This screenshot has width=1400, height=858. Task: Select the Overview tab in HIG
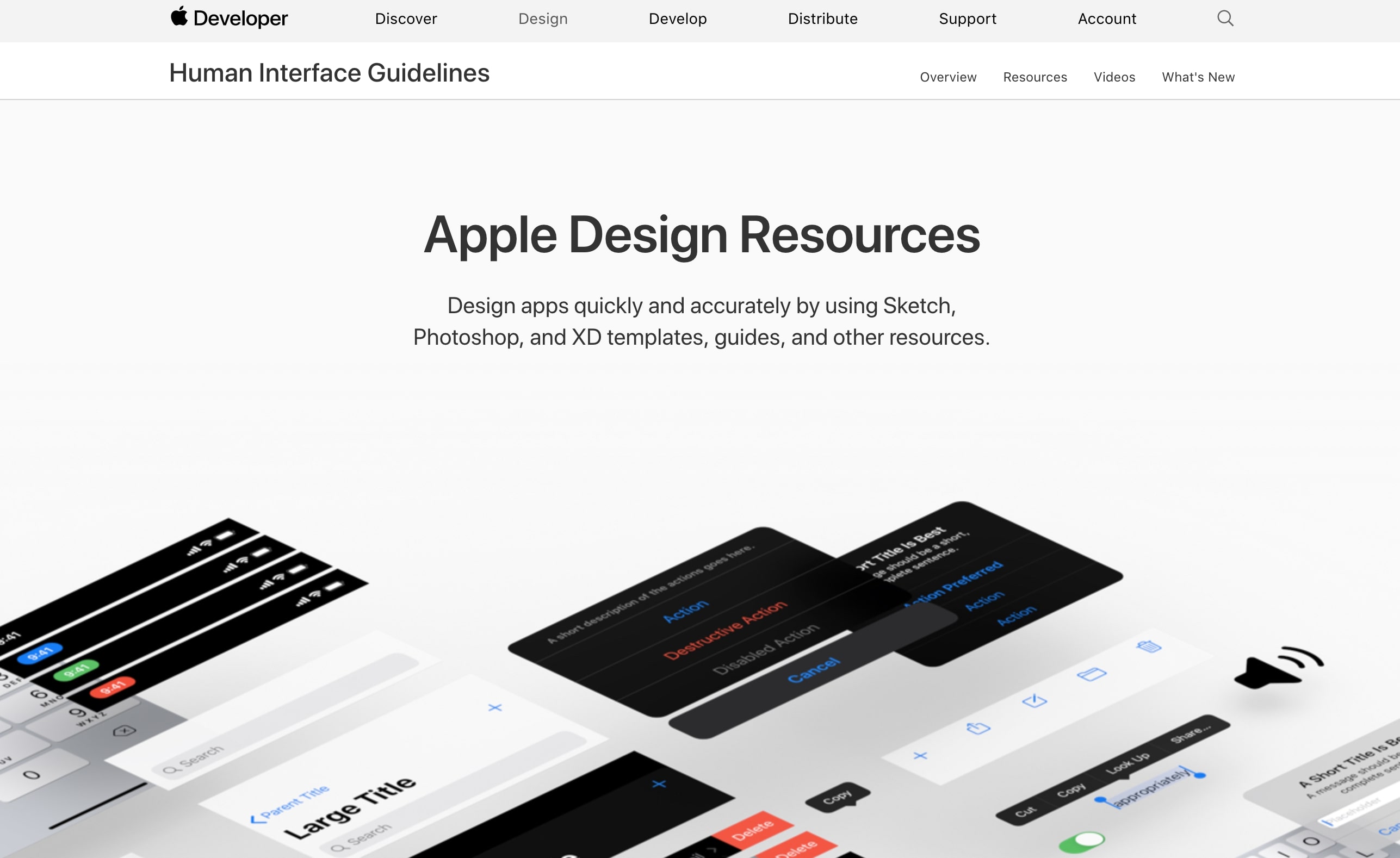pyautogui.click(x=948, y=77)
